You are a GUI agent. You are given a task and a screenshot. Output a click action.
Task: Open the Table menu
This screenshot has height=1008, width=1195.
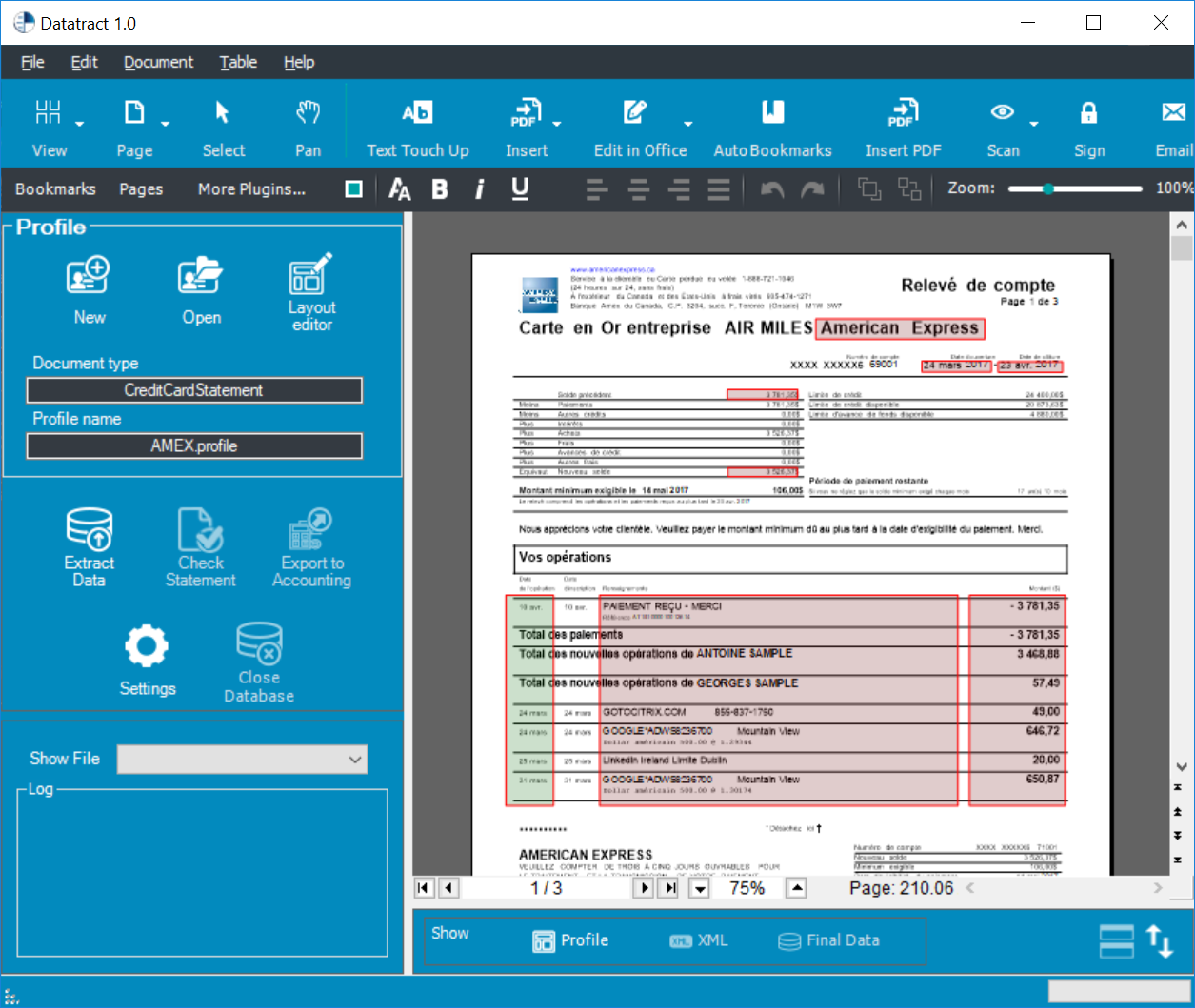click(x=238, y=62)
